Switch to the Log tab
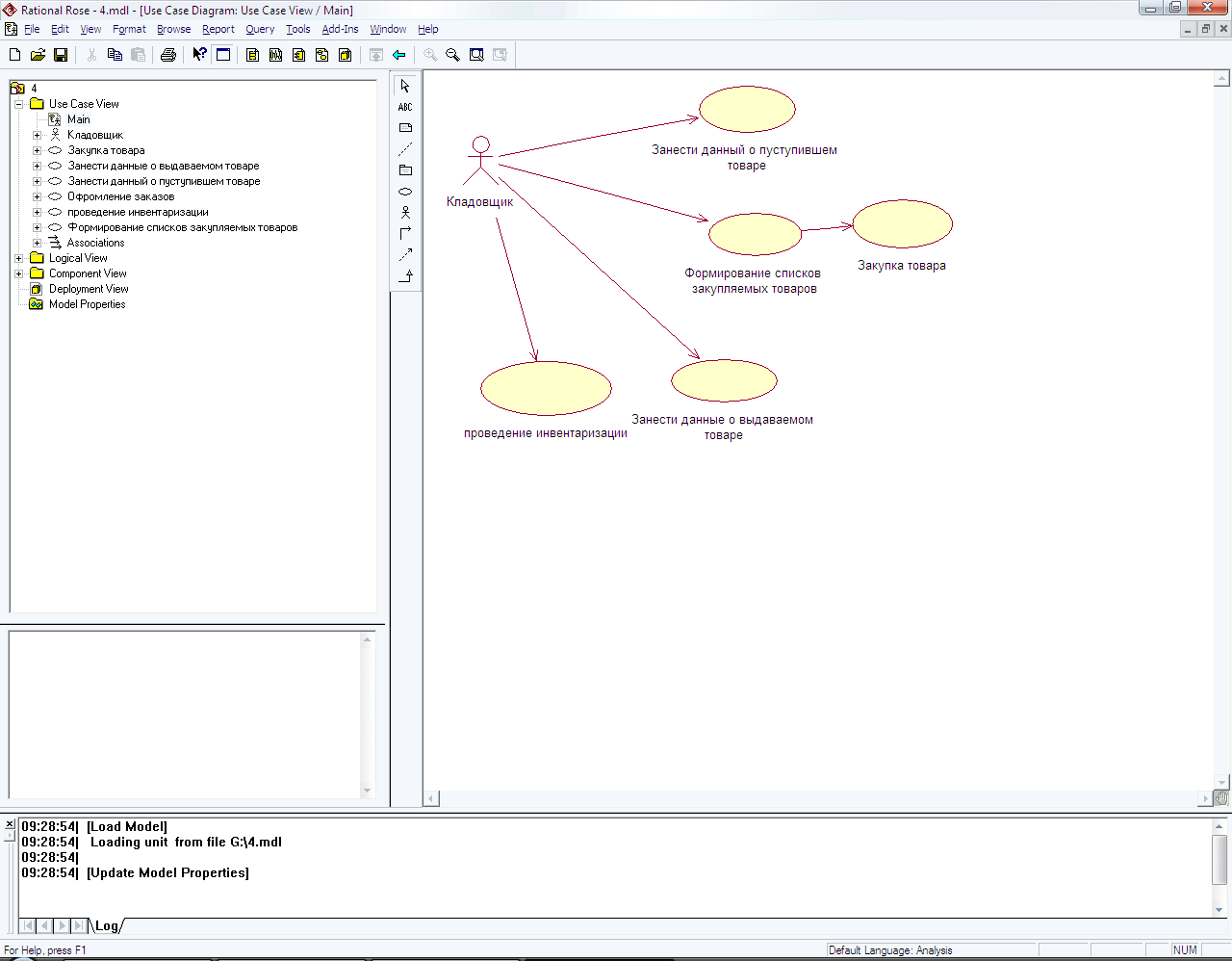The image size is (1232, 961). tap(107, 926)
